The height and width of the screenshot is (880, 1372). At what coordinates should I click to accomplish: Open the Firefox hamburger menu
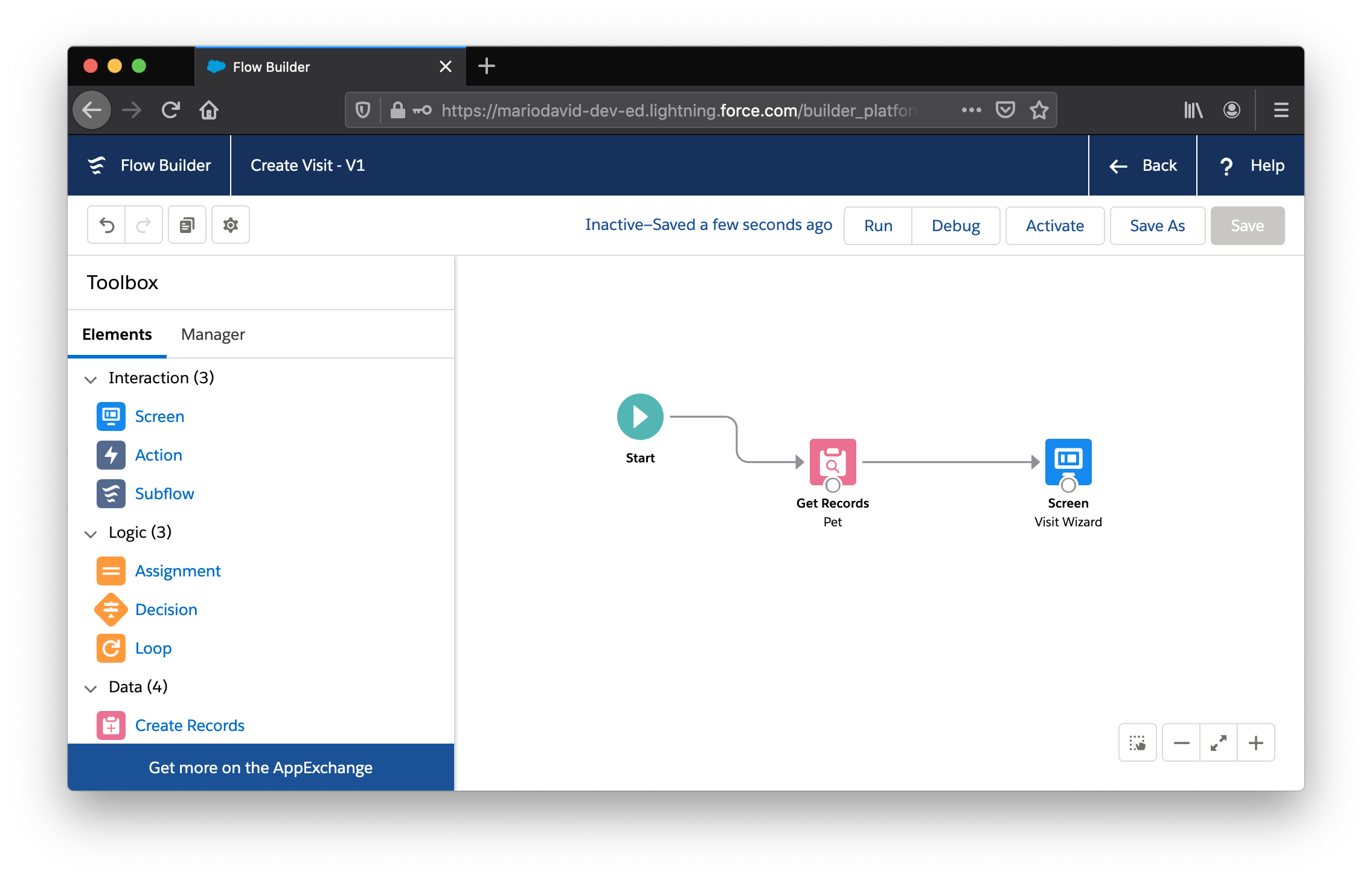click(1281, 110)
